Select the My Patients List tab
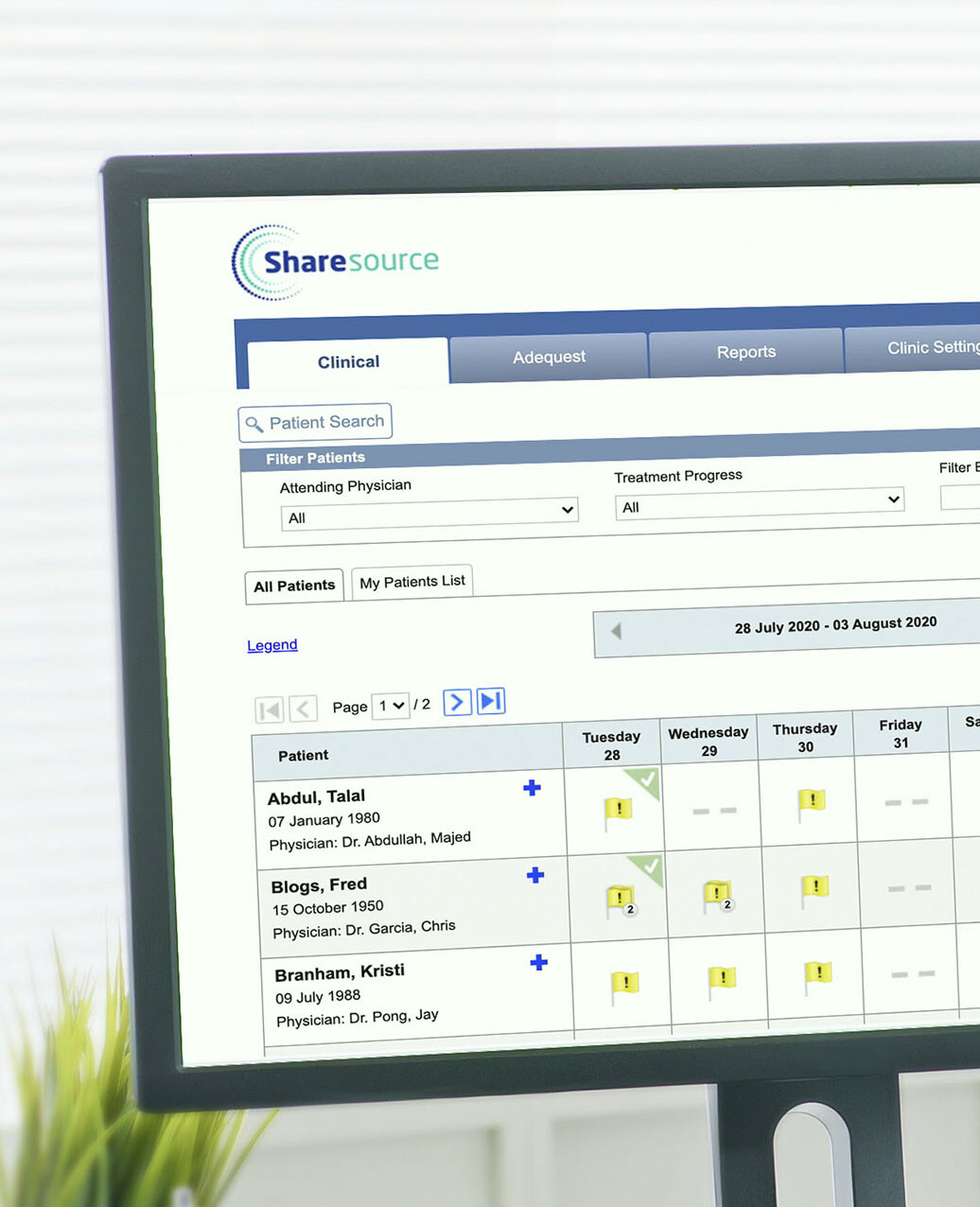The height and width of the screenshot is (1207, 980). [x=412, y=582]
